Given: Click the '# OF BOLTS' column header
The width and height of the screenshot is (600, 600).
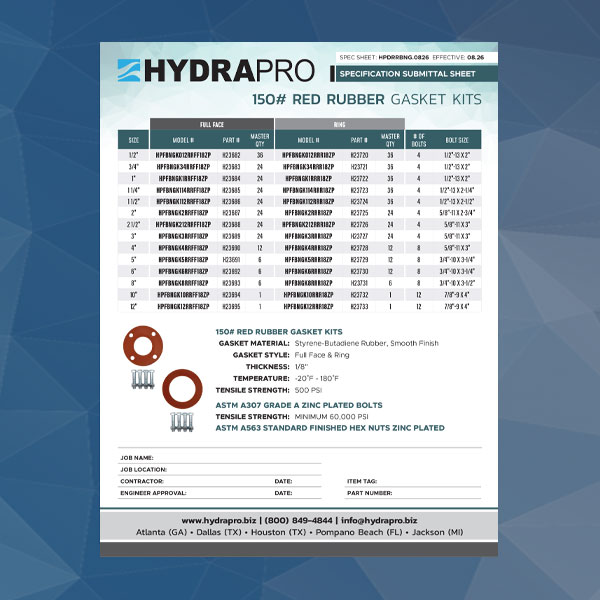Looking at the screenshot, I should 419,140.
